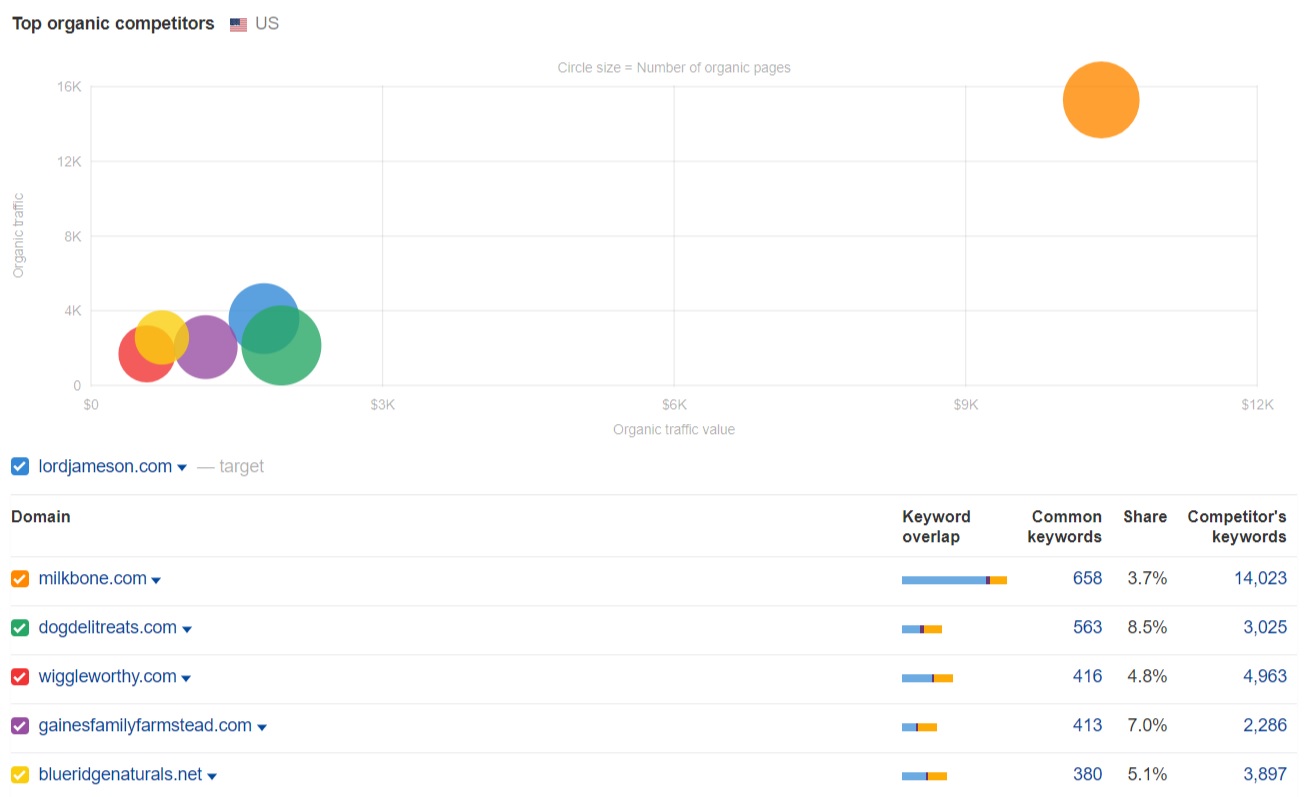Open the milkbone.com domain link

[x=92, y=579]
